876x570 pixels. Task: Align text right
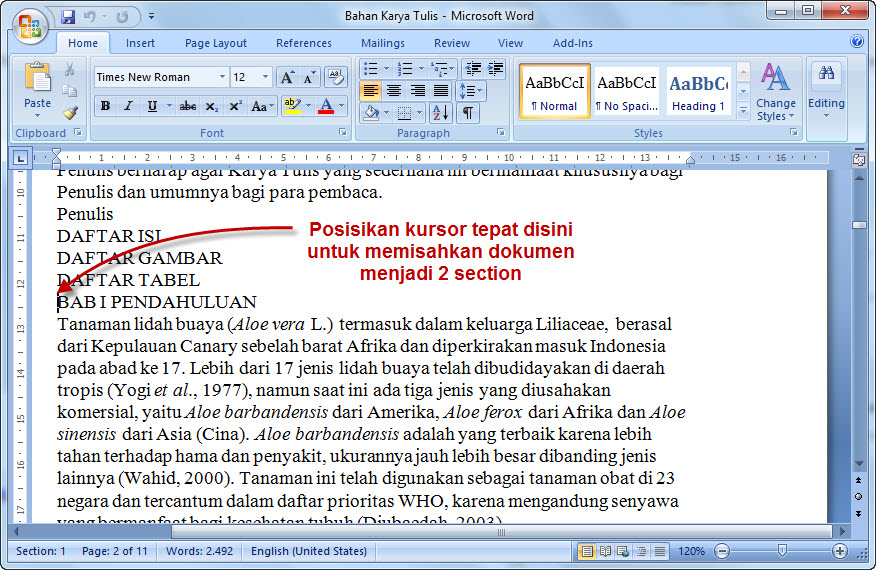(x=417, y=91)
